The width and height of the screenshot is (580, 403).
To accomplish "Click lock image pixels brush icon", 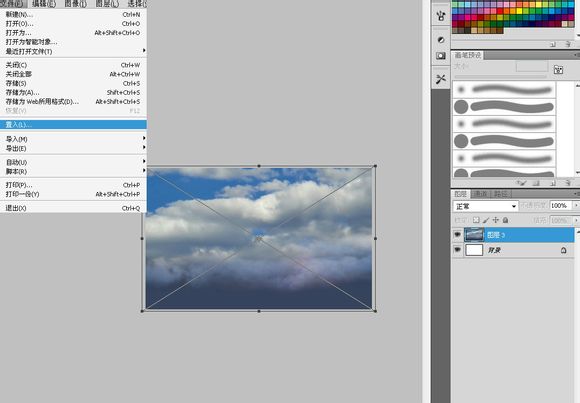I will [x=486, y=220].
